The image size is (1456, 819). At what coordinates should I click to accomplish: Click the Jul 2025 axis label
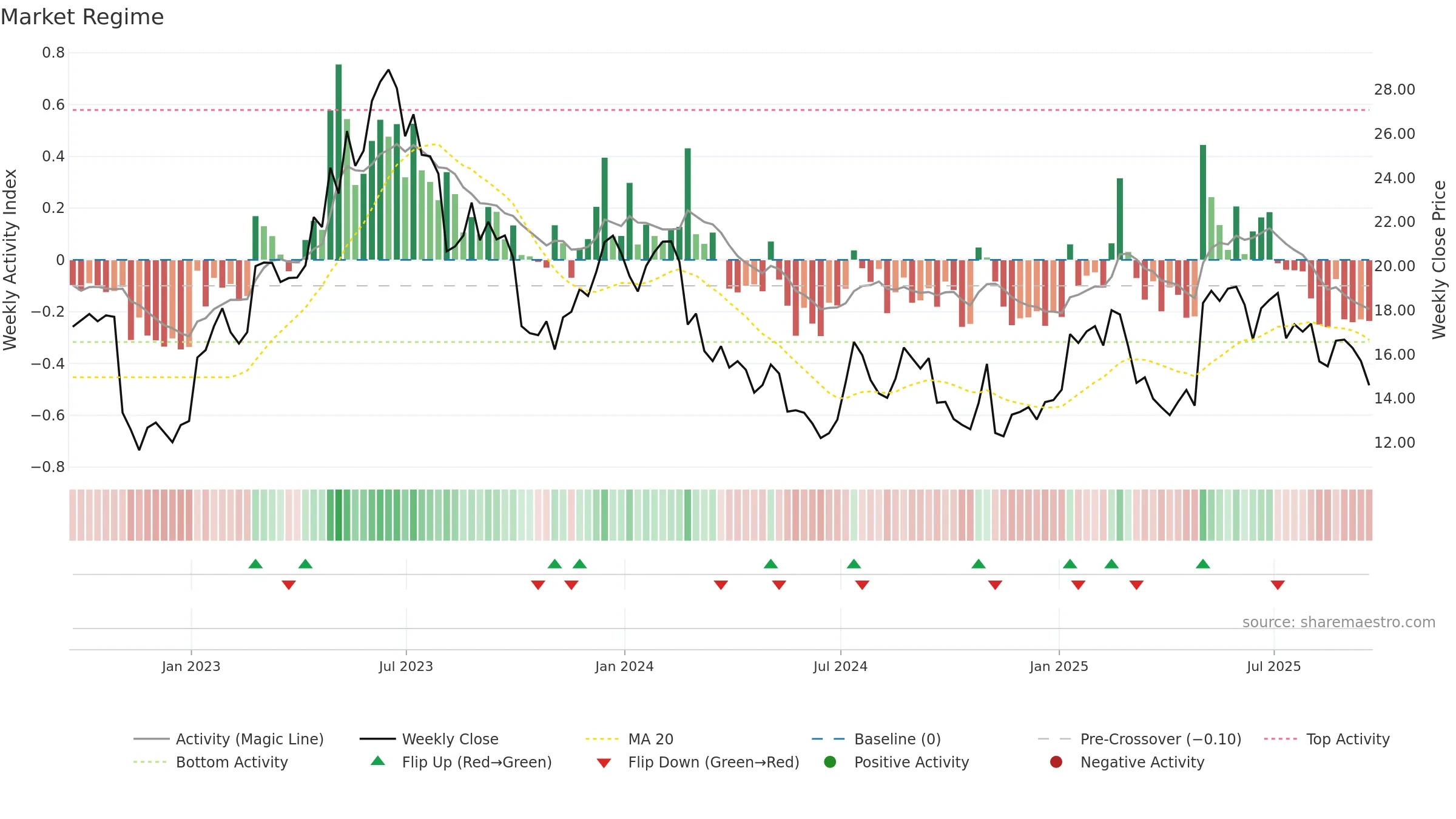pos(1274,666)
